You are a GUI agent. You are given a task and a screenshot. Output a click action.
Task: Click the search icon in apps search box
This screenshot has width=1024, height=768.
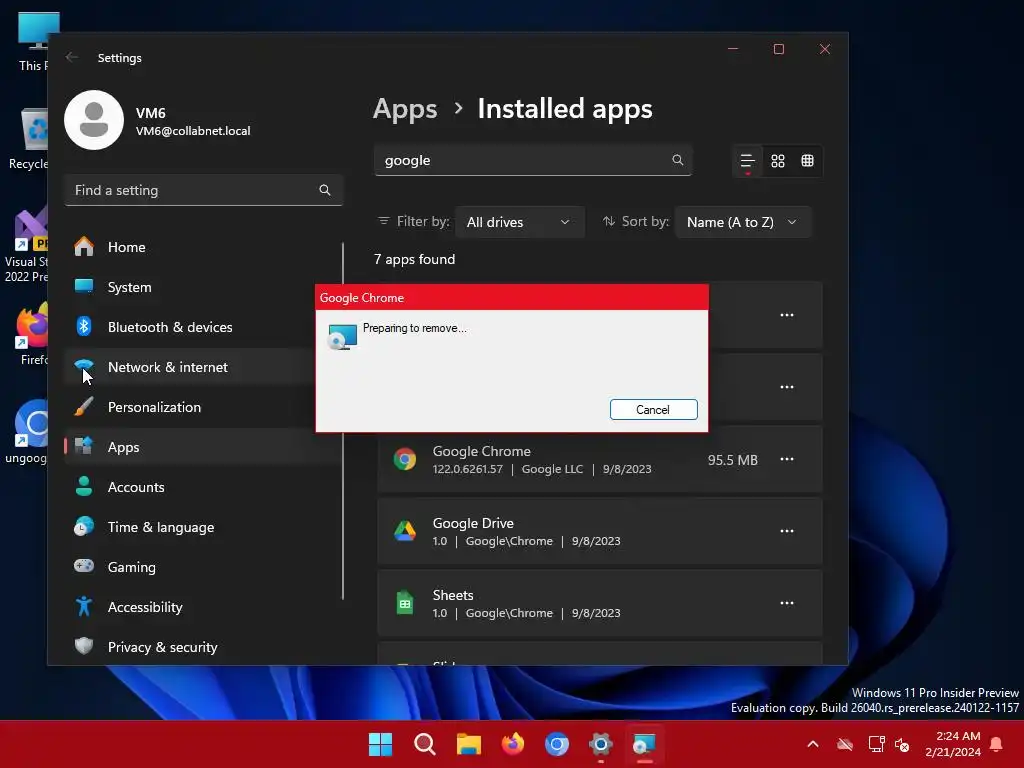[x=677, y=160]
